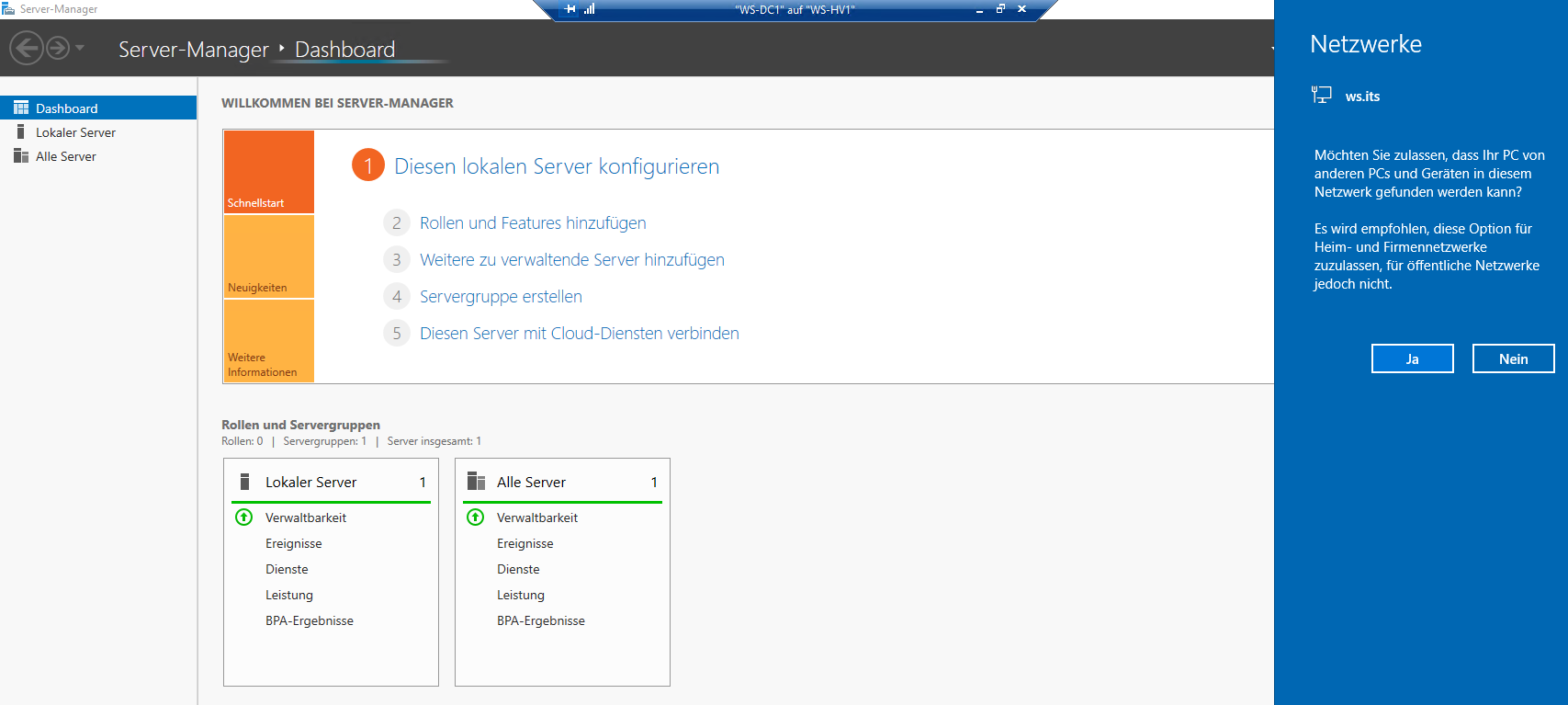Click the Lokaler Server tile server icon
Image resolution: width=1568 pixels, height=705 pixels.
[244, 482]
